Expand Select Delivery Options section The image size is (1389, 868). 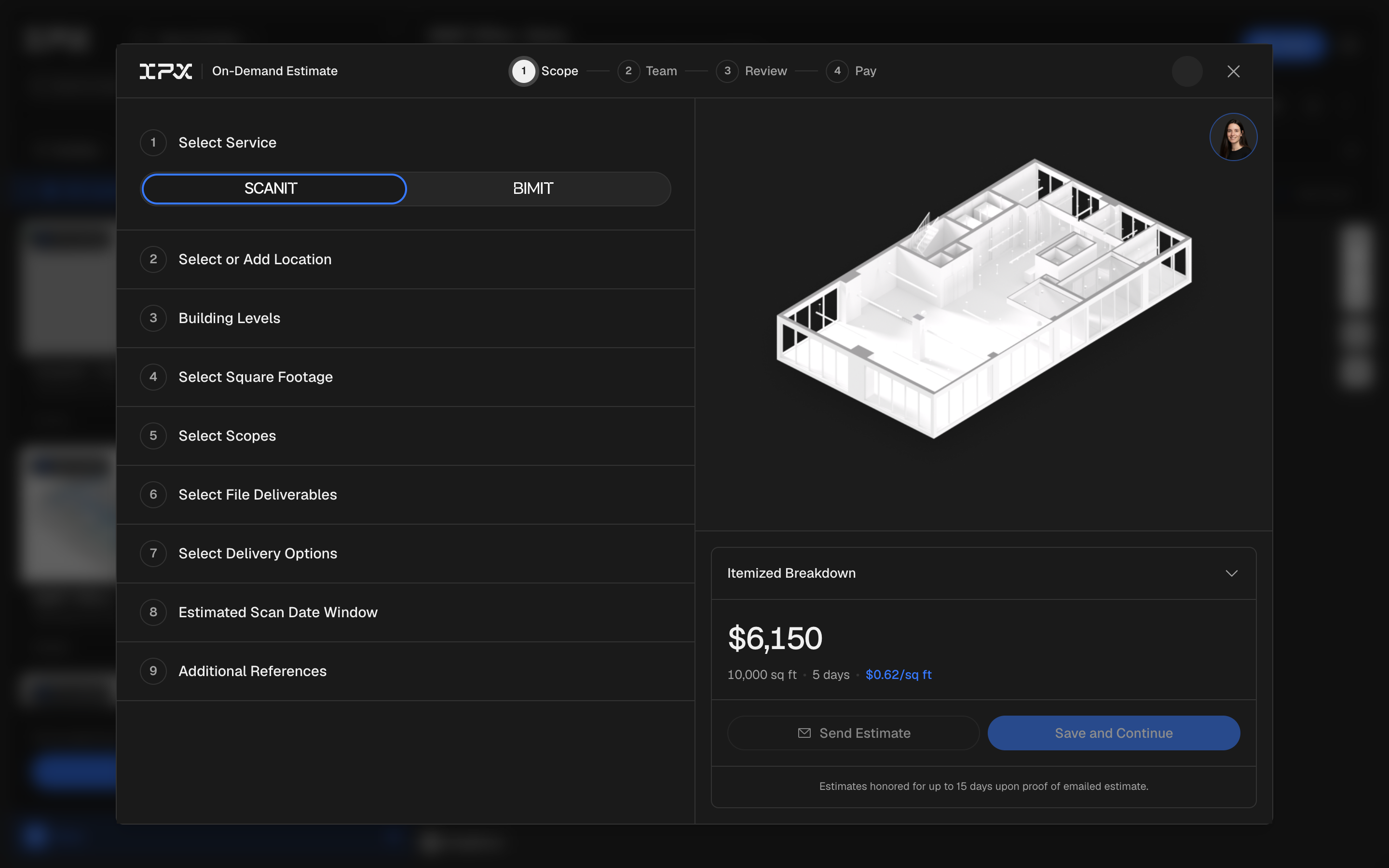click(405, 554)
